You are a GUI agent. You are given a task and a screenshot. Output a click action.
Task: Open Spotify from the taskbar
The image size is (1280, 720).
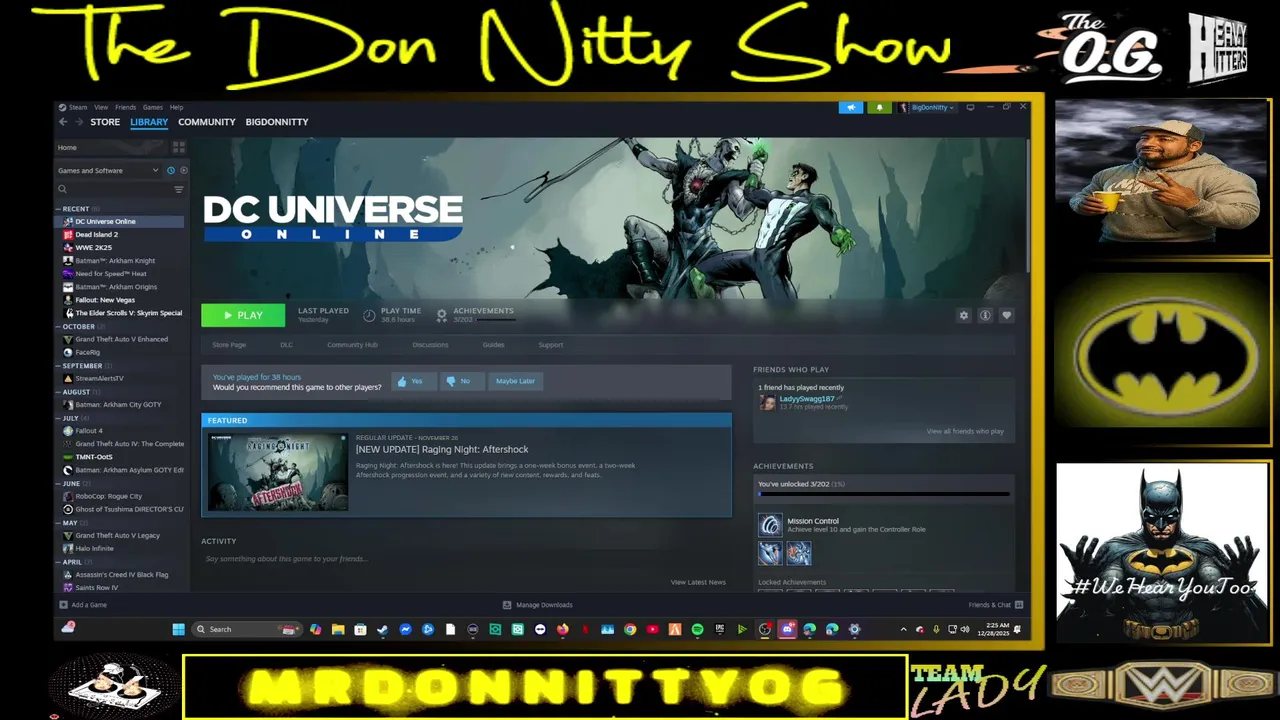point(697,629)
